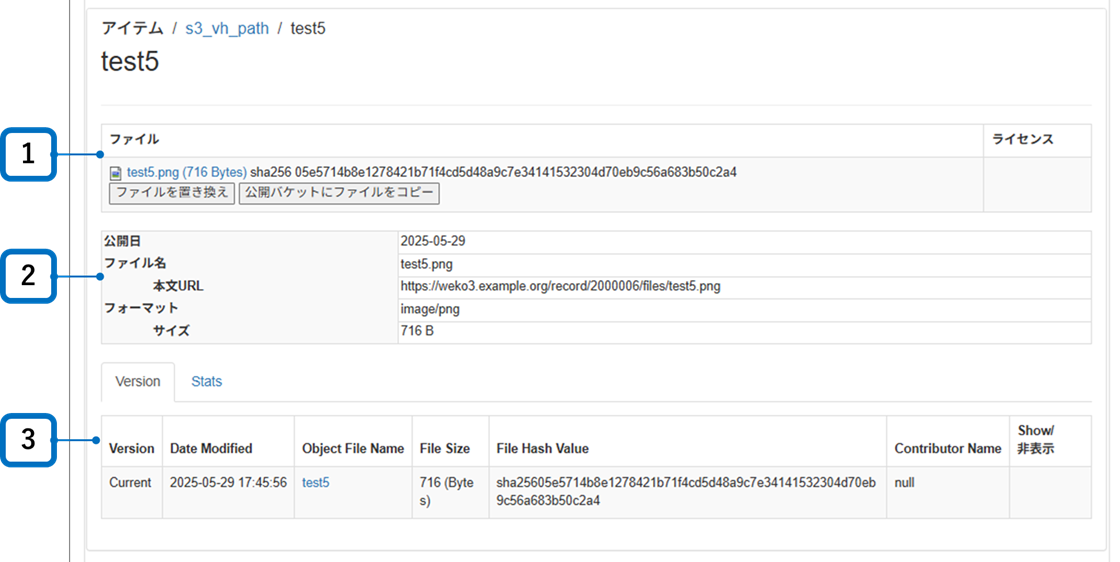Click the 本文URL value weko3.example.org address
The image size is (1120, 562).
pos(560,286)
